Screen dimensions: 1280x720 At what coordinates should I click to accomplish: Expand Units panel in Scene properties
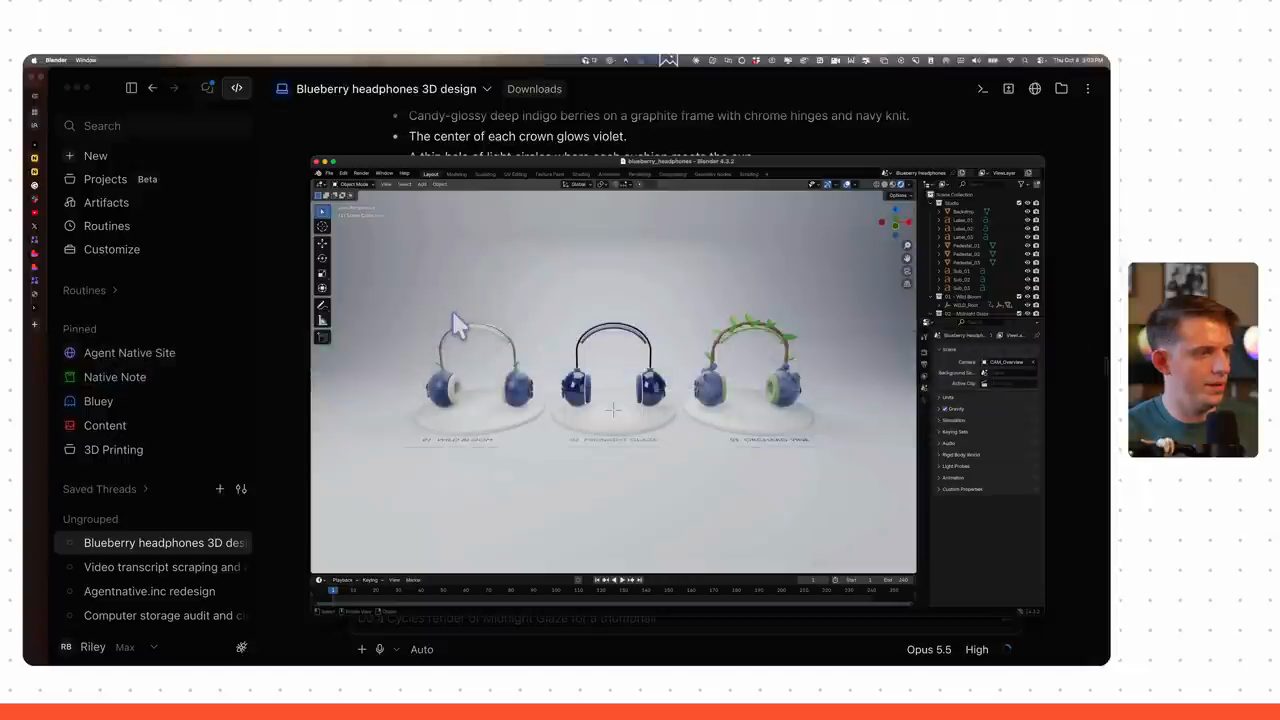[939, 397]
